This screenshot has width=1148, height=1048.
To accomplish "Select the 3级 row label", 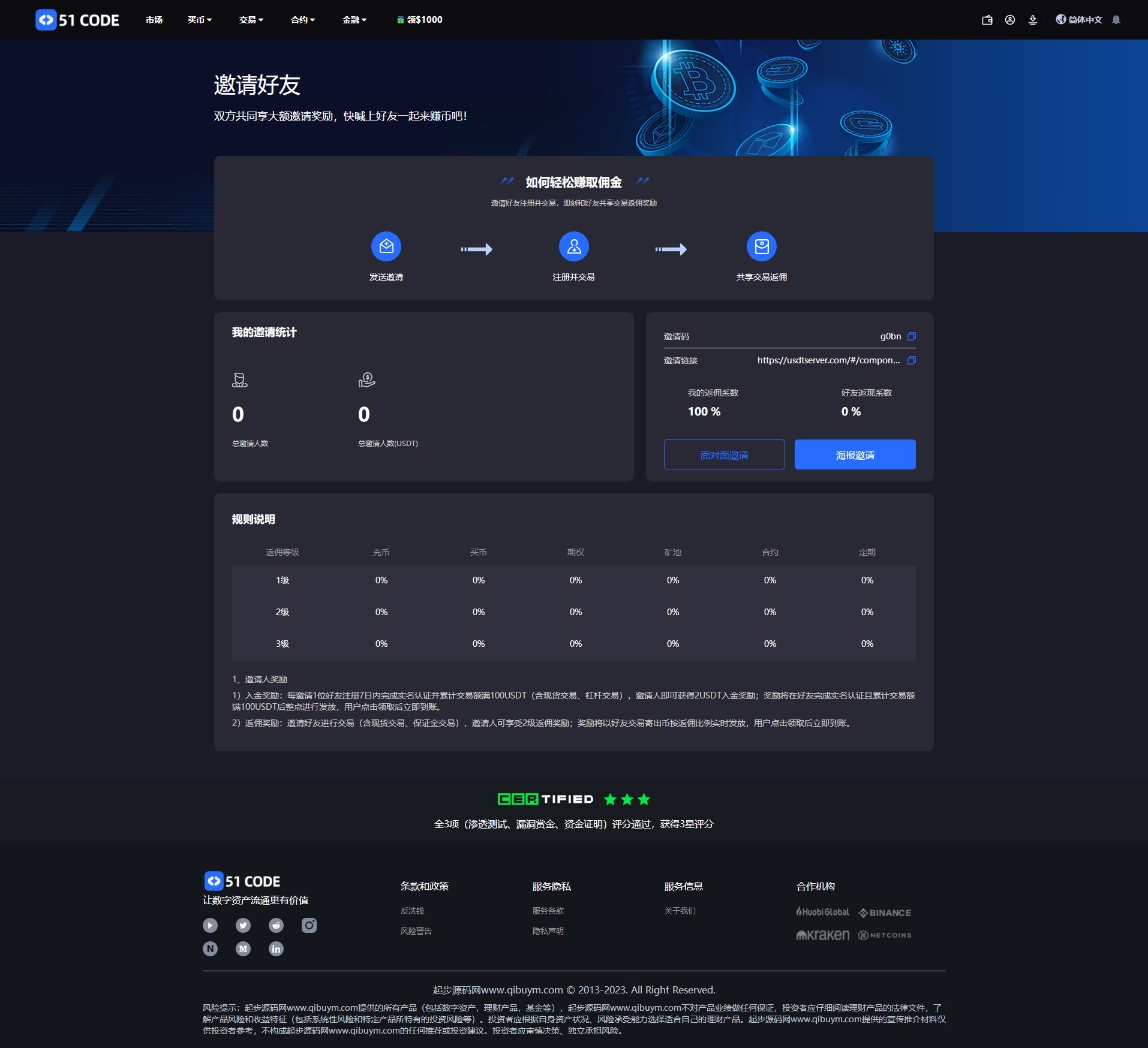I will [x=283, y=644].
